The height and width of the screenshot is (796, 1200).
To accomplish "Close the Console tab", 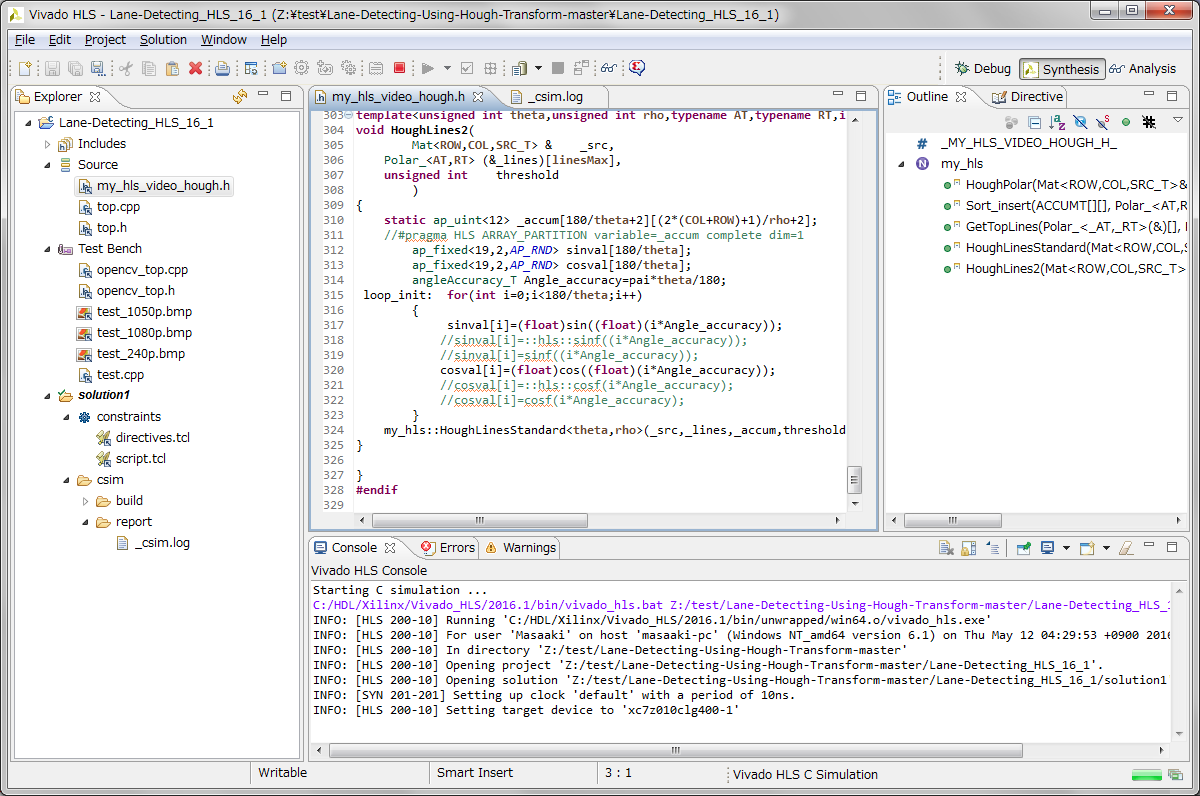I will [390, 548].
